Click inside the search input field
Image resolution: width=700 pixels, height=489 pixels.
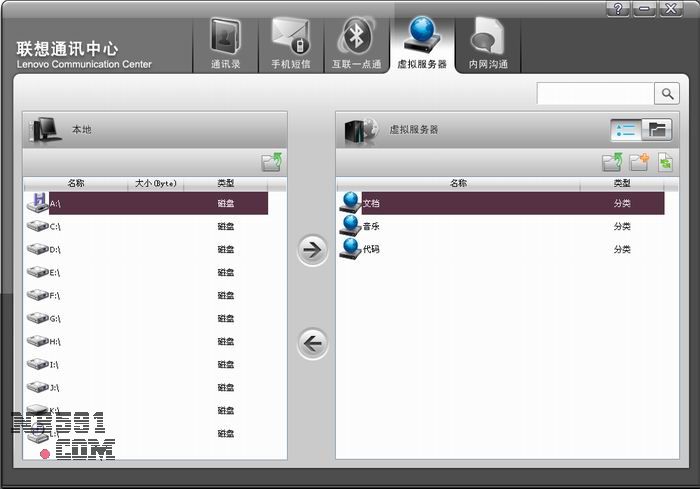click(x=595, y=93)
